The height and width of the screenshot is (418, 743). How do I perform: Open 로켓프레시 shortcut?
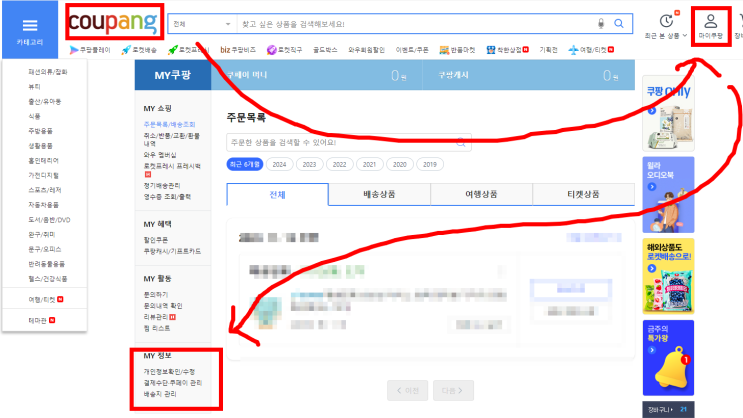188,50
